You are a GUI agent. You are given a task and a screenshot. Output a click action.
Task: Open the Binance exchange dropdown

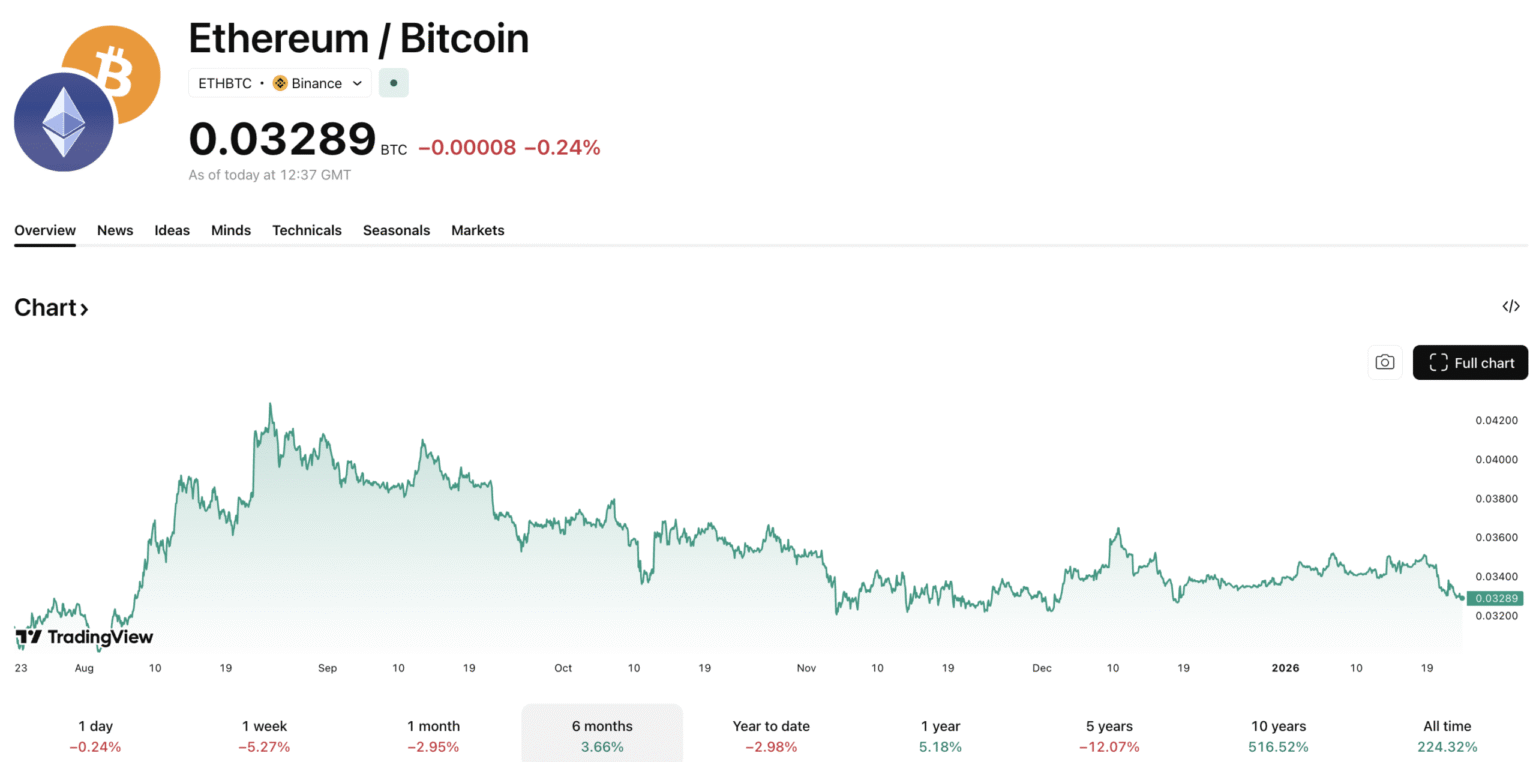click(356, 83)
